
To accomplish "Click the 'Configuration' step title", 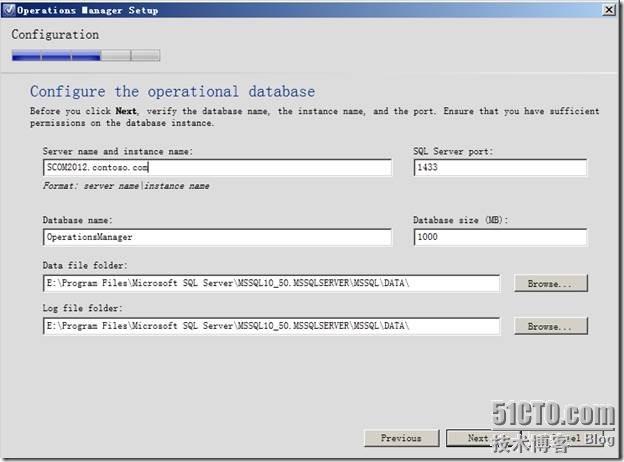I will click(55, 35).
